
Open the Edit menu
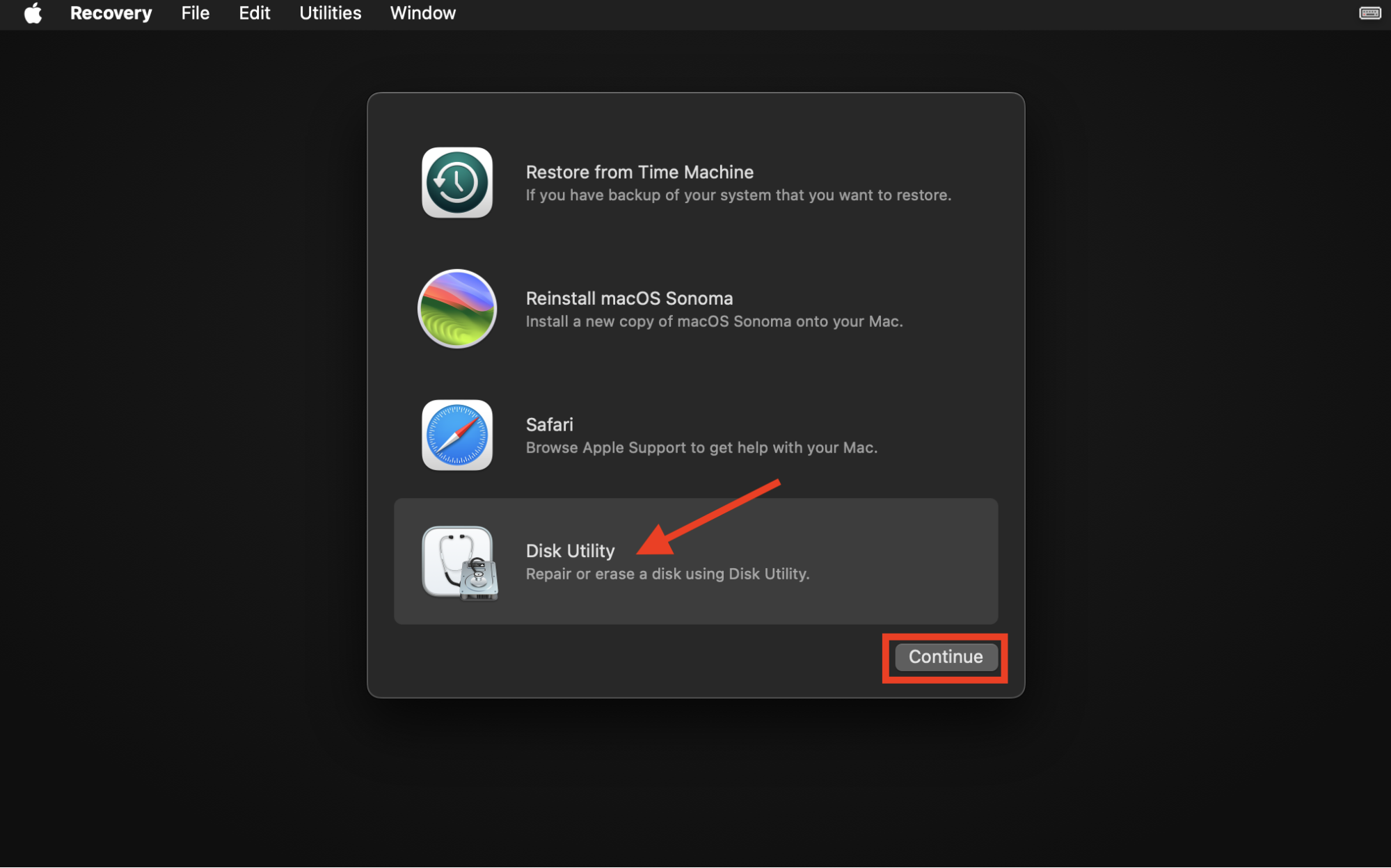[x=254, y=13]
